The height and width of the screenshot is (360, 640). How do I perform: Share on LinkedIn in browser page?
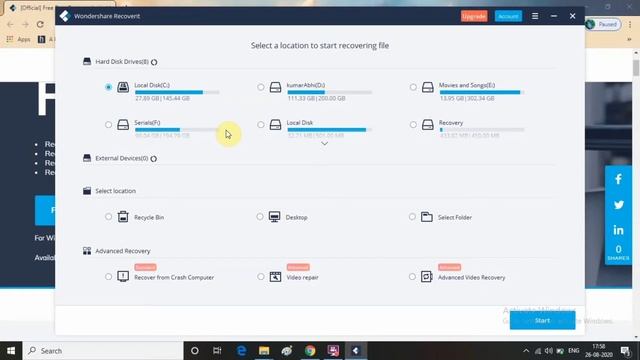click(x=618, y=230)
